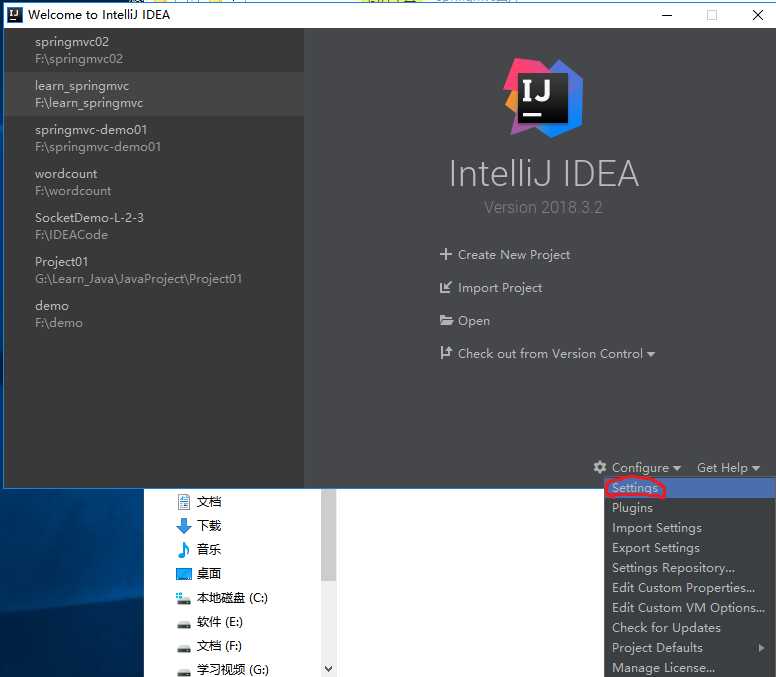Click Check out from Version Control link

[550, 353]
